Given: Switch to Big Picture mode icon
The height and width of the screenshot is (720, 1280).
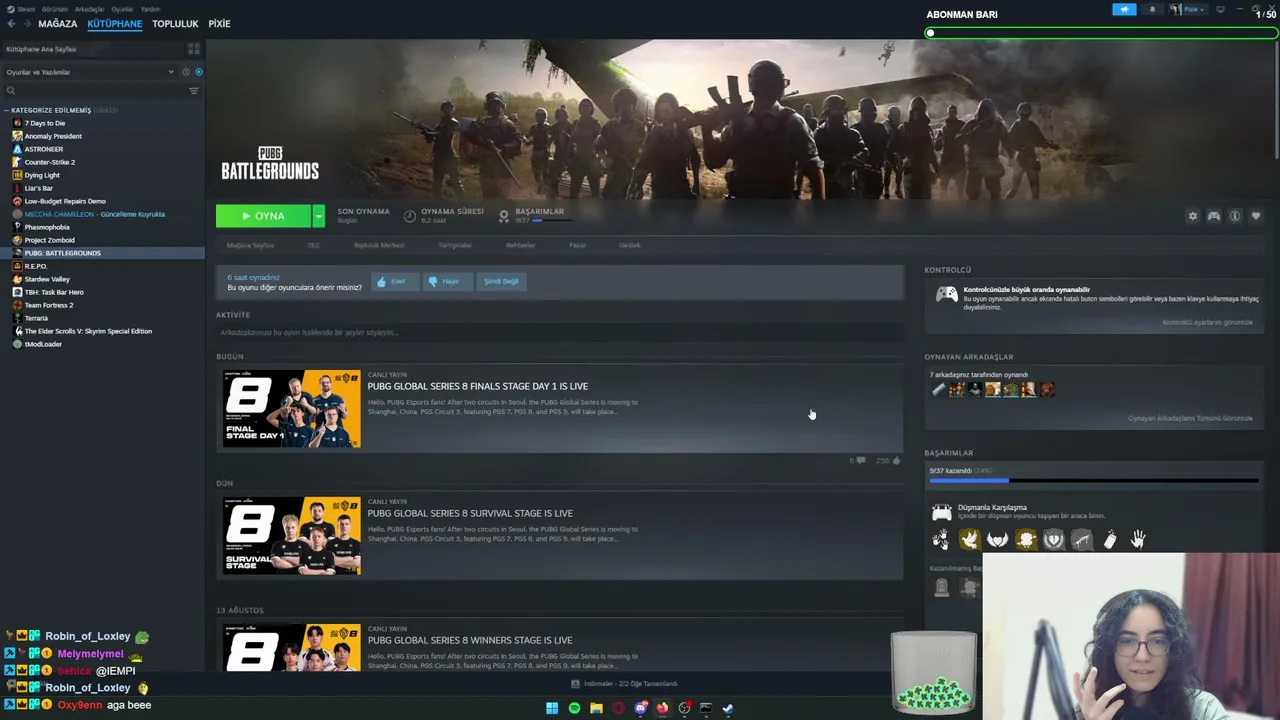Looking at the screenshot, I should point(1220,10).
